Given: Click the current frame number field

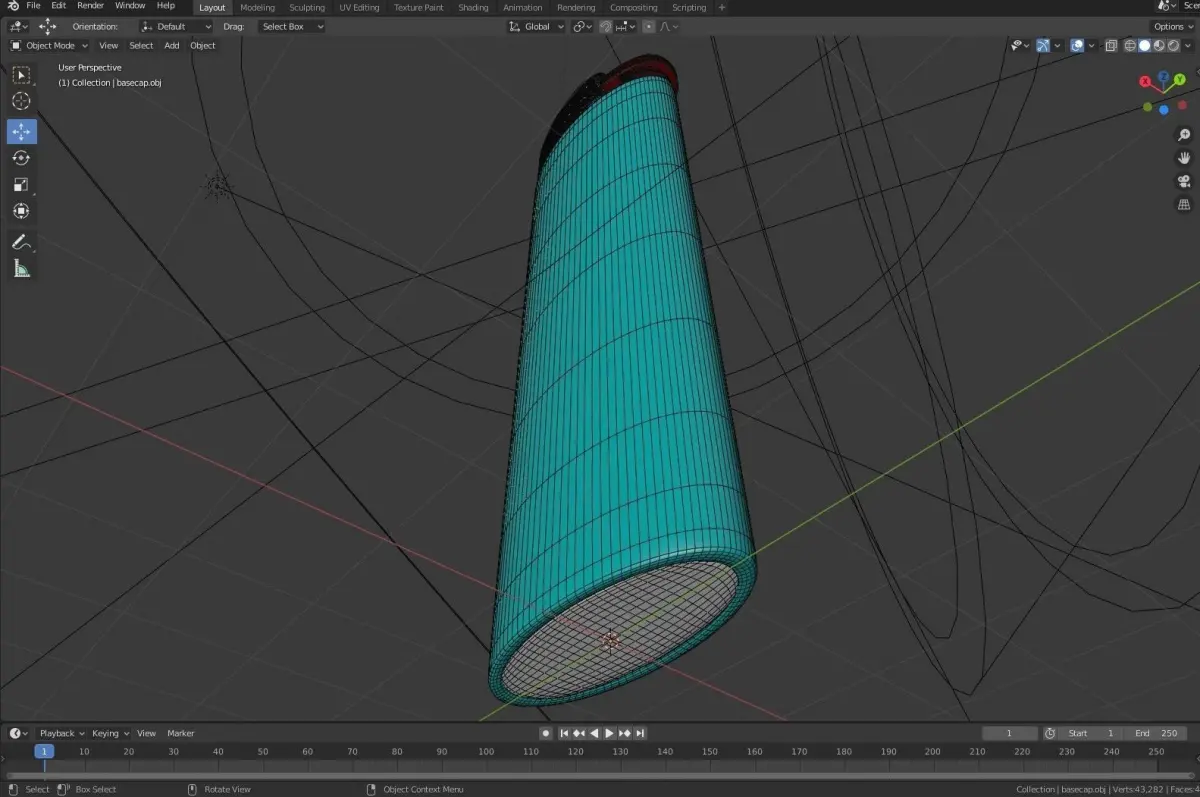Looking at the screenshot, I should 1009,733.
